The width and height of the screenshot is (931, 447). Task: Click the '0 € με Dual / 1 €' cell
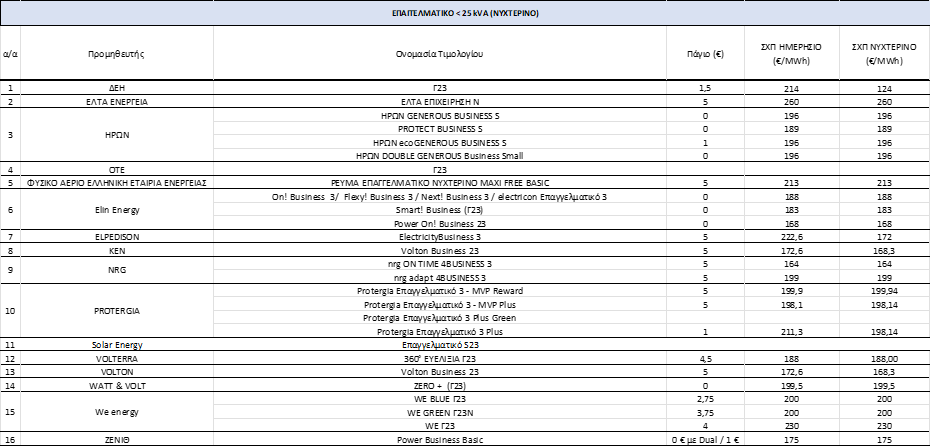705,440
